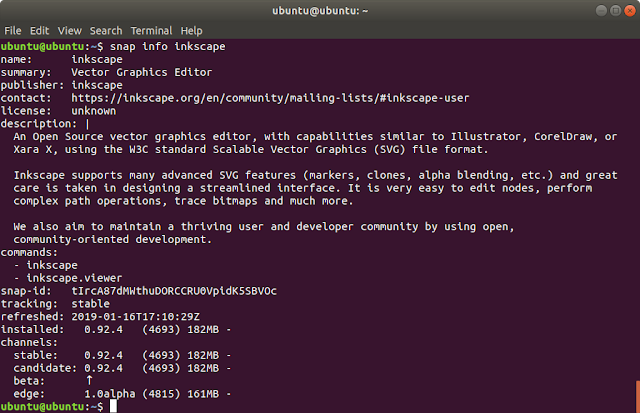Screen dimensions: 640x413
Task: Click the 'publisher:' label
Action: tap(32, 85)
